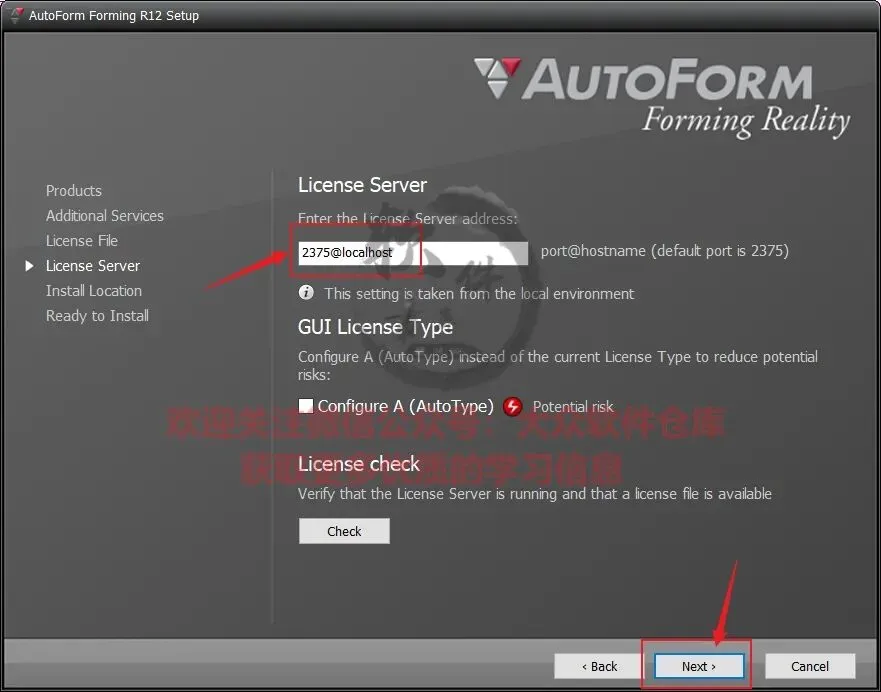Click the red Potential risk lightning icon

(512, 406)
